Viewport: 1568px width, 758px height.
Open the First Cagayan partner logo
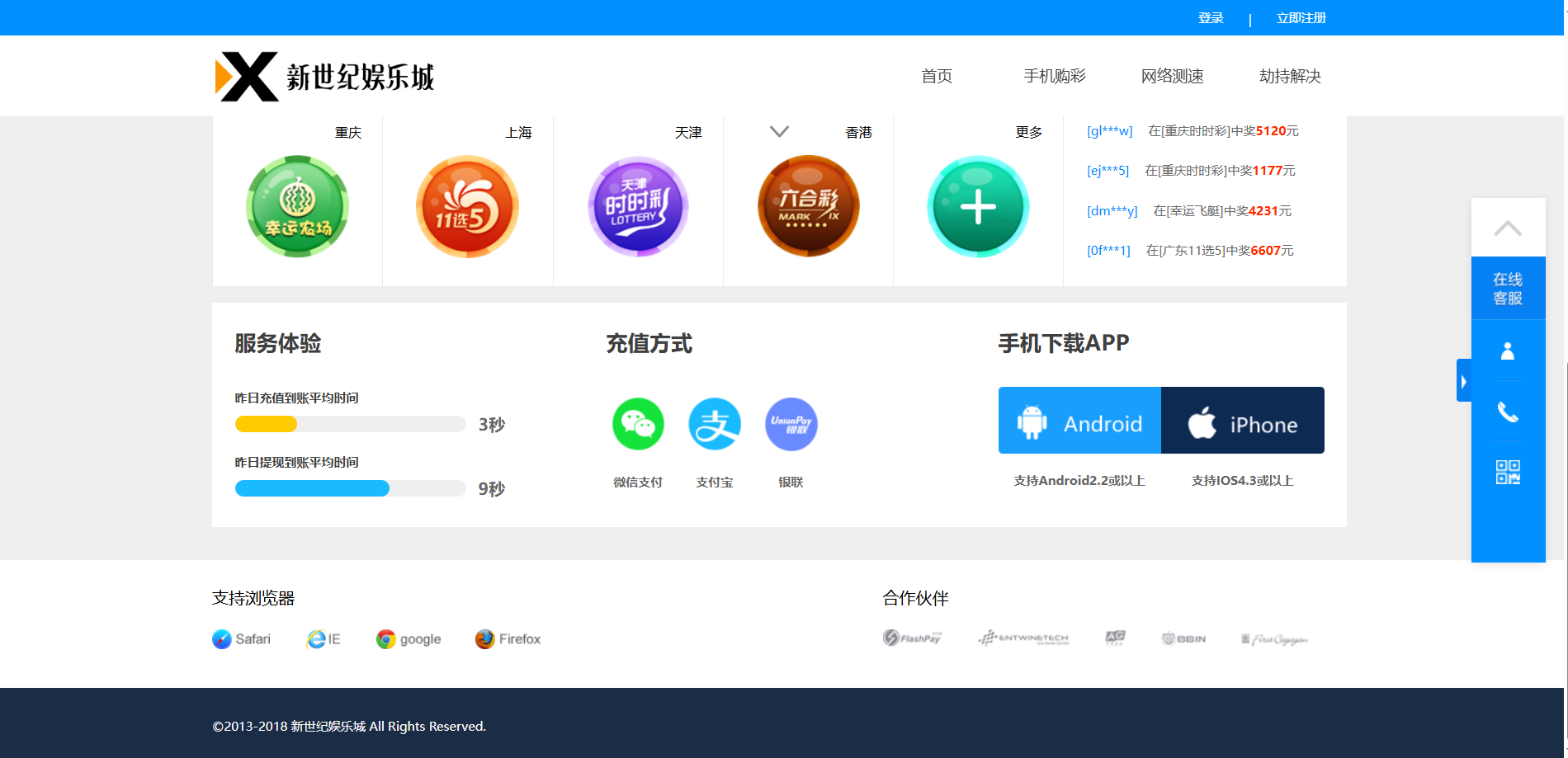[1274, 639]
